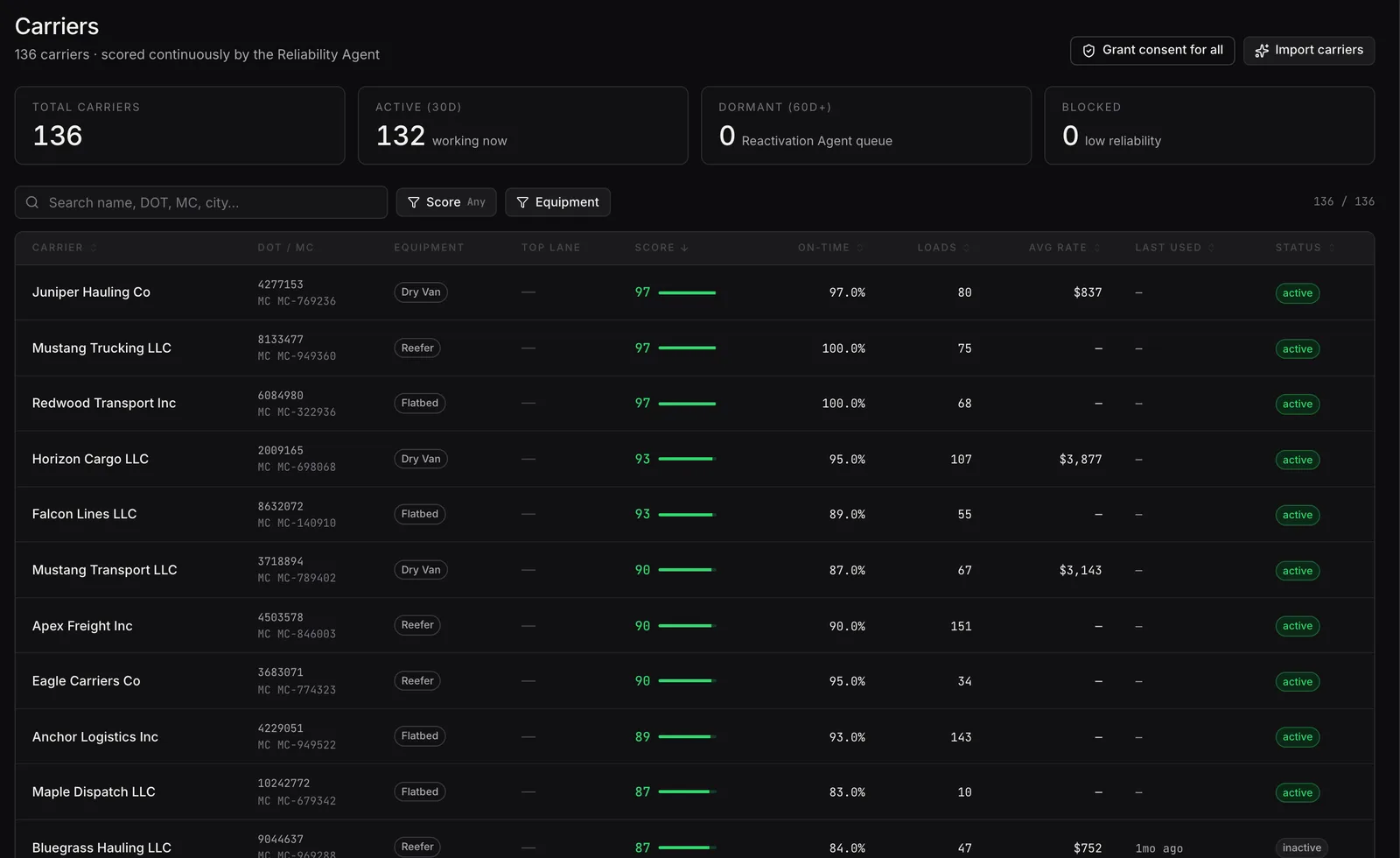Click the magnifier icon in search box
The width and height of the screenshot is (1400, 858).
click(x=32, y=202)
